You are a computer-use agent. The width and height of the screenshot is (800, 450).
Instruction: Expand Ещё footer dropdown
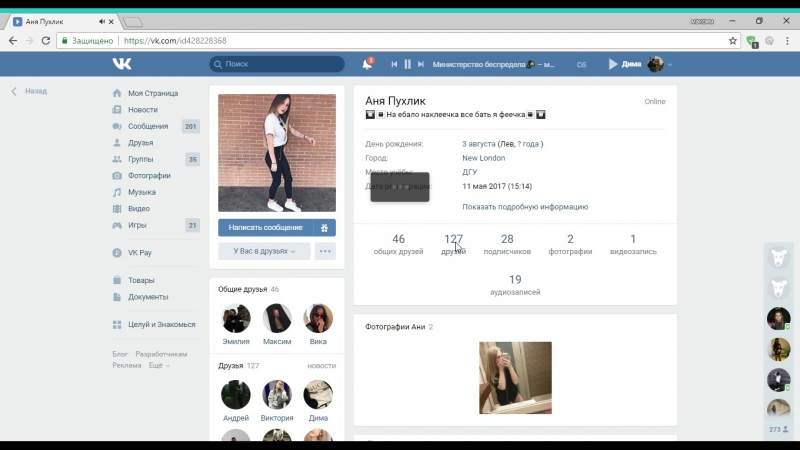tap(159, 365)
